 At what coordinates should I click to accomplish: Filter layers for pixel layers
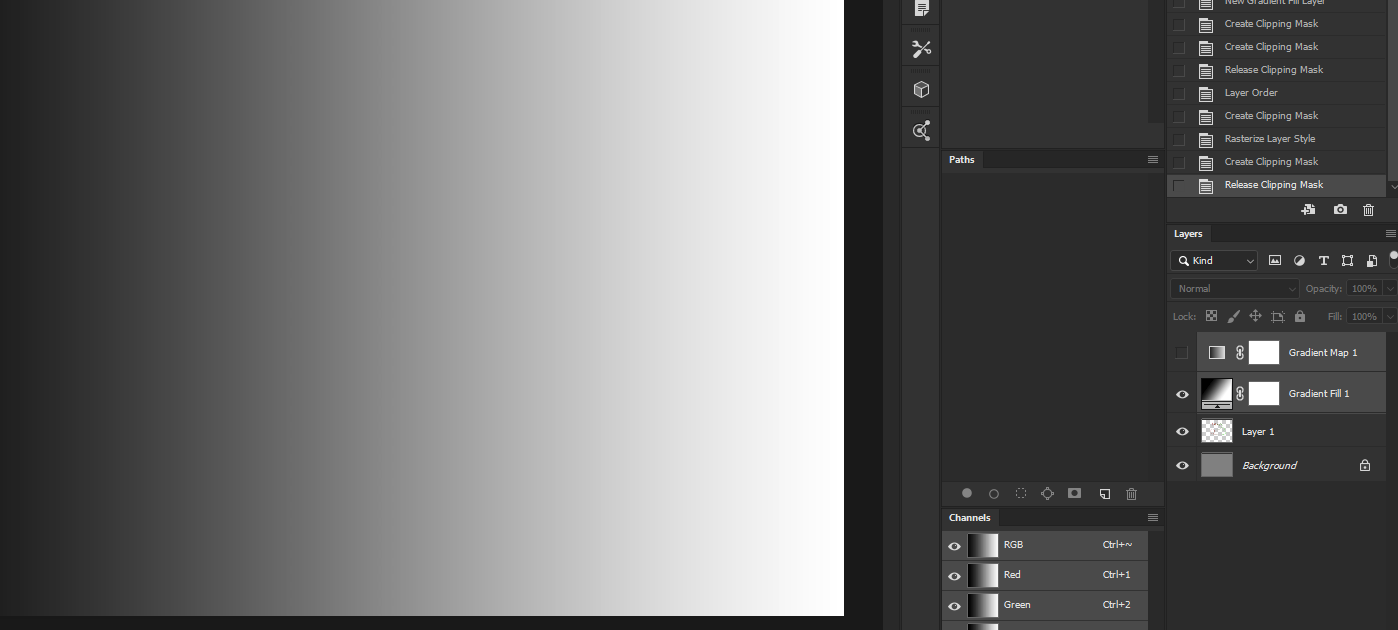1275,260
